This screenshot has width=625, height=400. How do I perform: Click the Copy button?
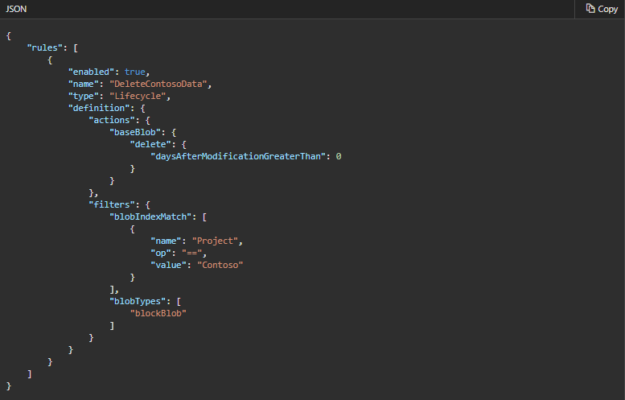coord(601,9)
